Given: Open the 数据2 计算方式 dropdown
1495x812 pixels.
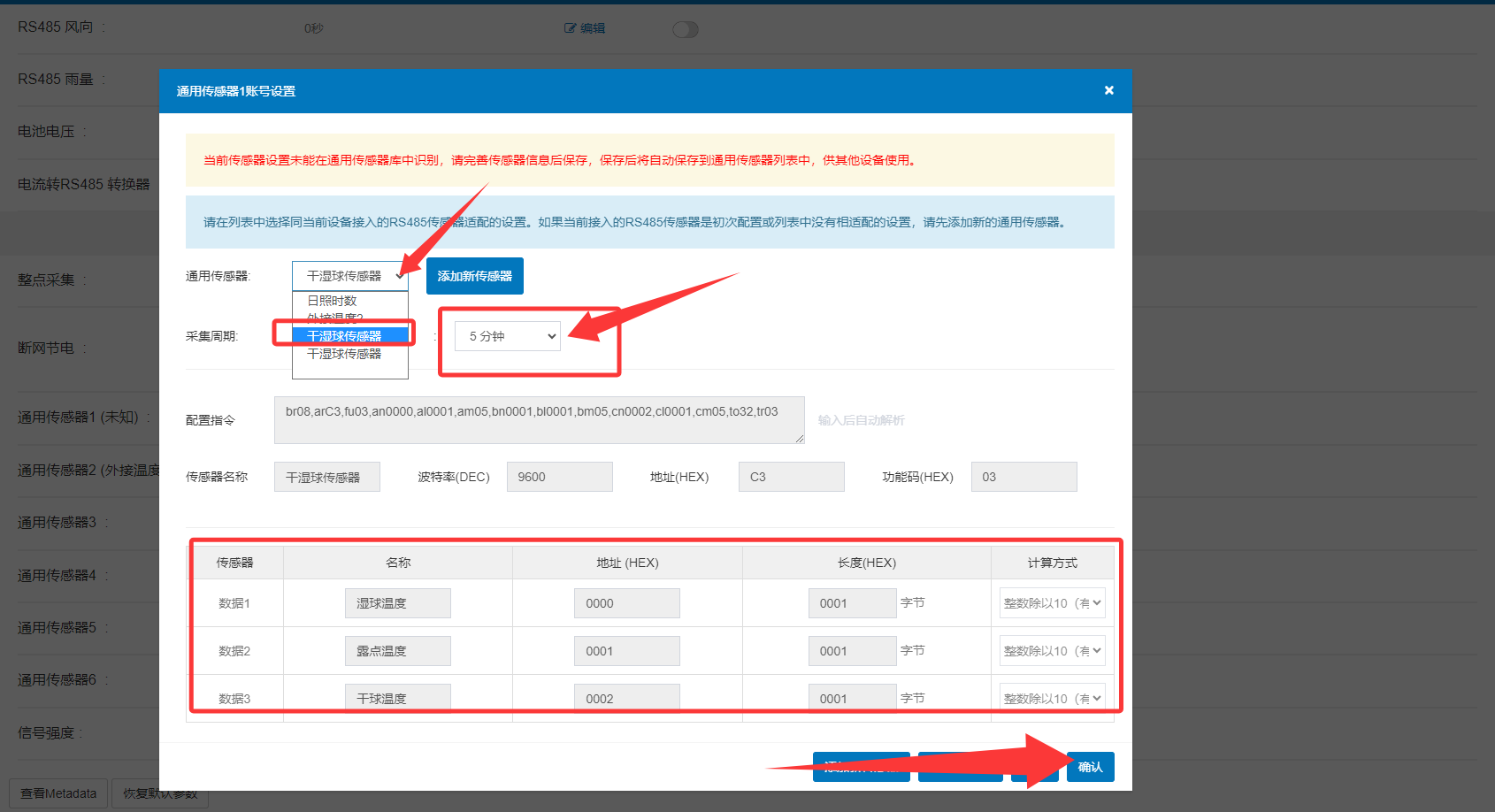Looking at the screenshot, I should tap(1052, 651).
